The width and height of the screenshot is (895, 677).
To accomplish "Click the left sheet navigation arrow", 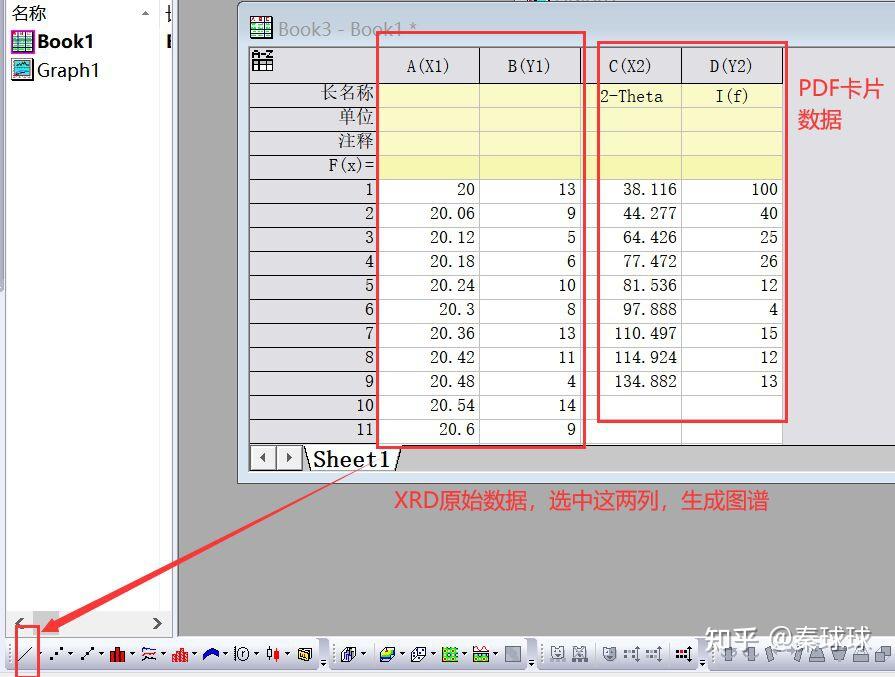I will [x=261, y=458].
